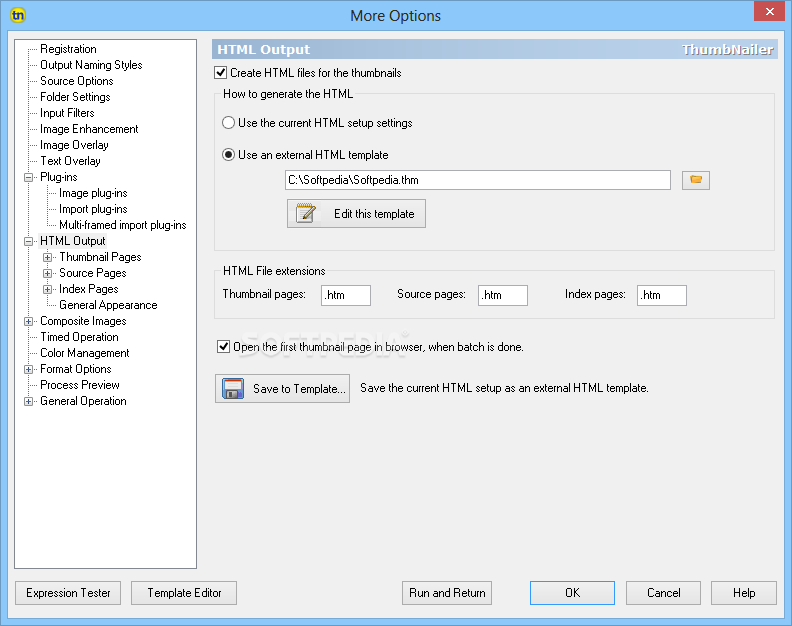Click the Edit this template button
This screenshot has width=792, height=626.
pyautogui.click(x=356, y=214)
